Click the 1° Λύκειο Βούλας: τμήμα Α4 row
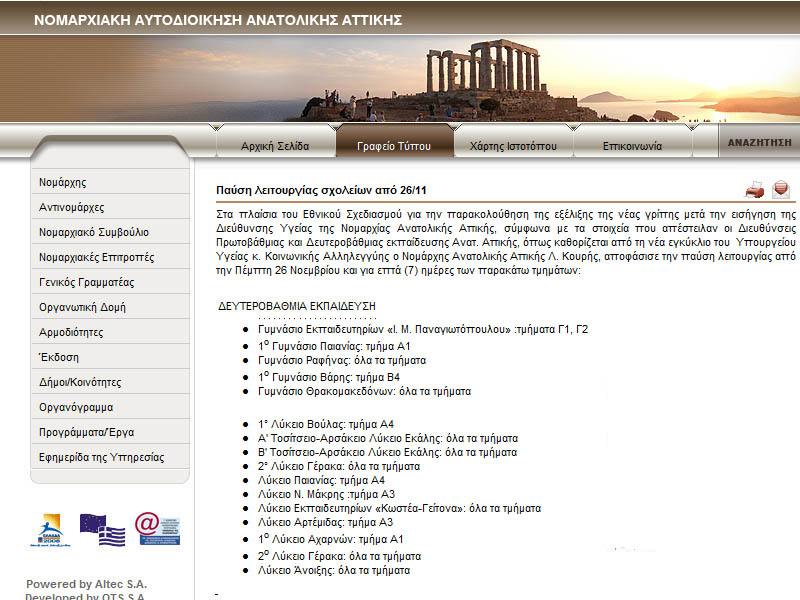 pyautogui.click(x=326, y=424)
